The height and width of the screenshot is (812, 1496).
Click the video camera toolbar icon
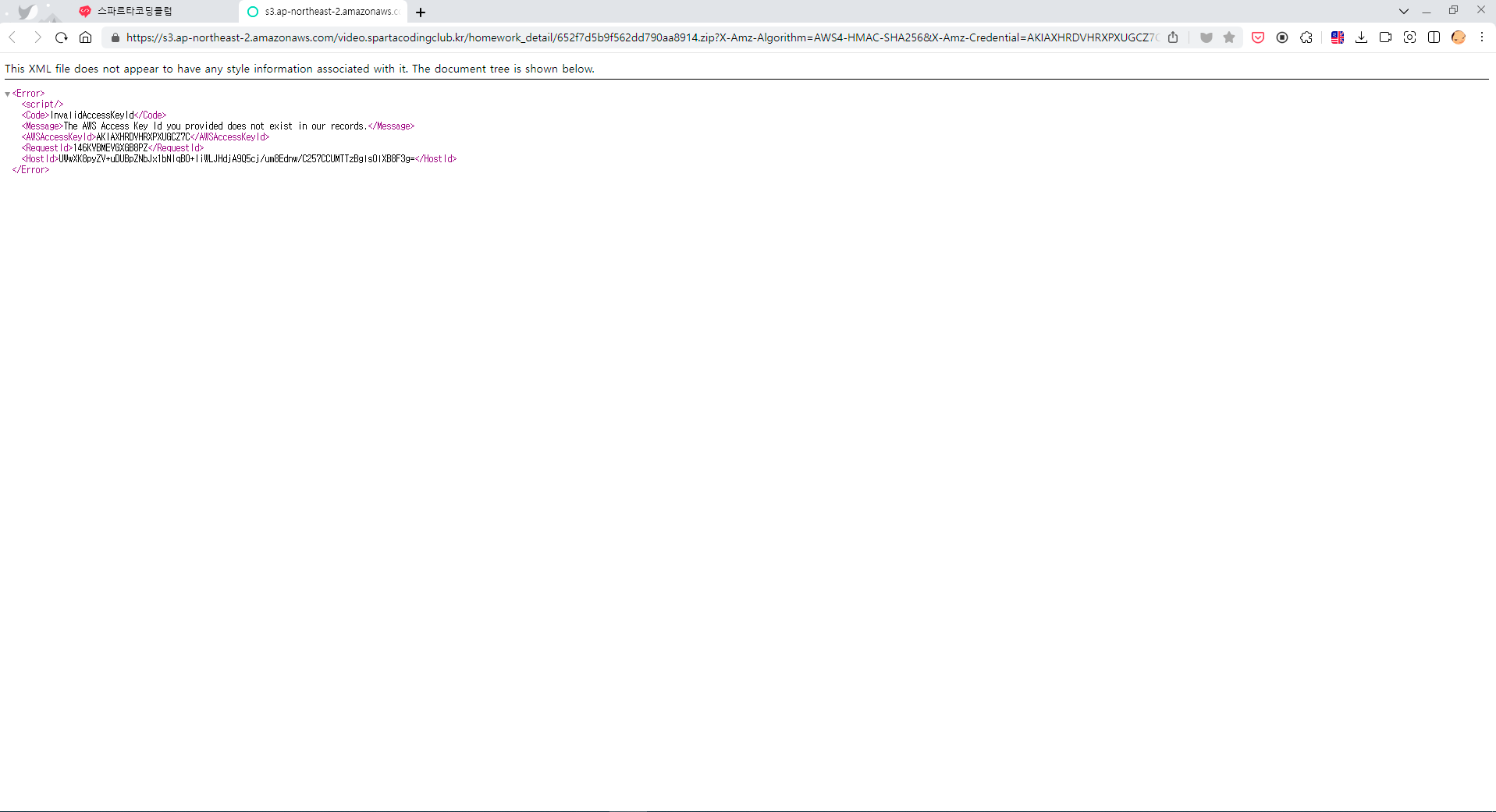click(x=1386, y=37)
